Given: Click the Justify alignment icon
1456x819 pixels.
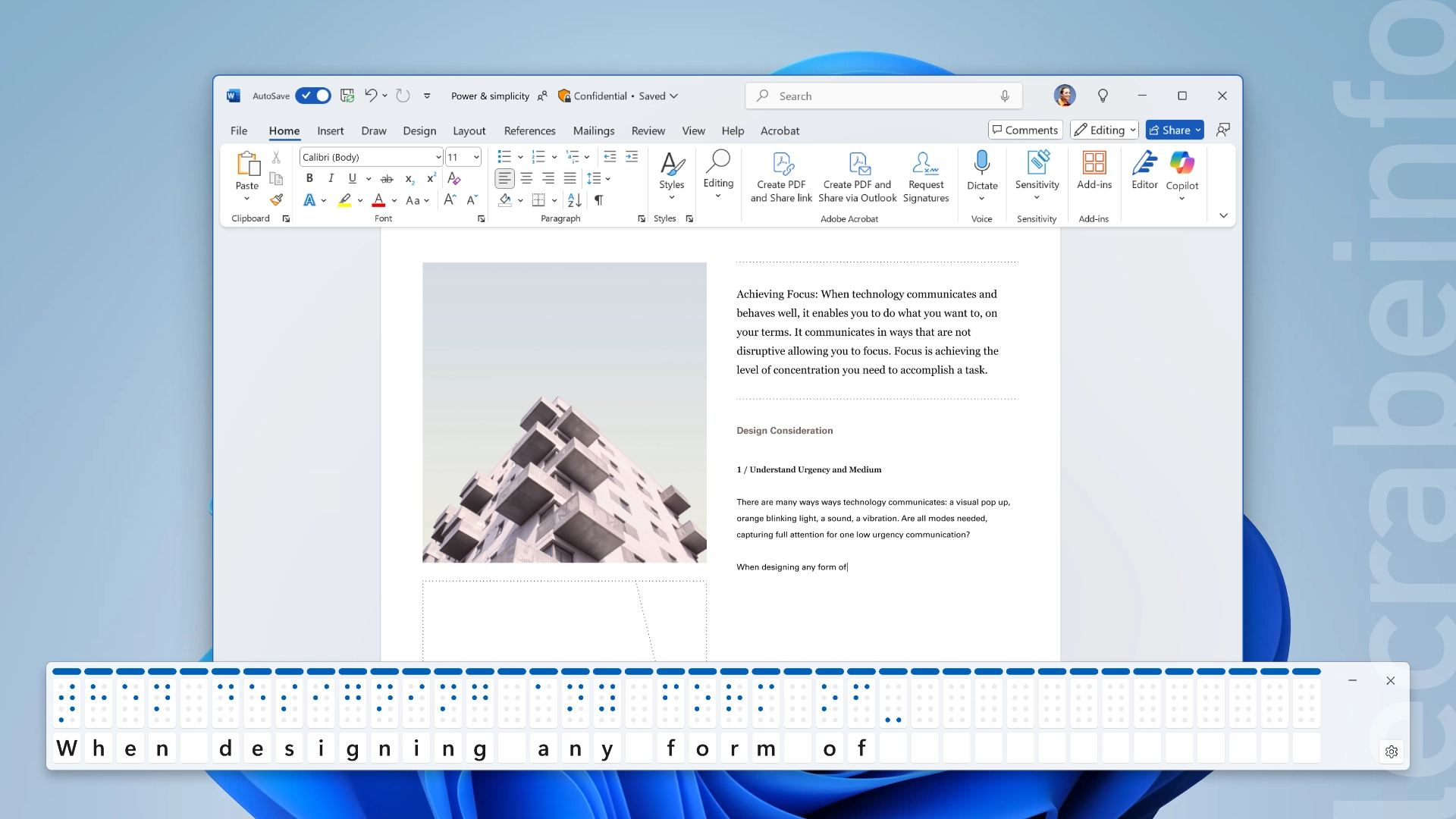Looking at the screenshot, I should 570,178.
